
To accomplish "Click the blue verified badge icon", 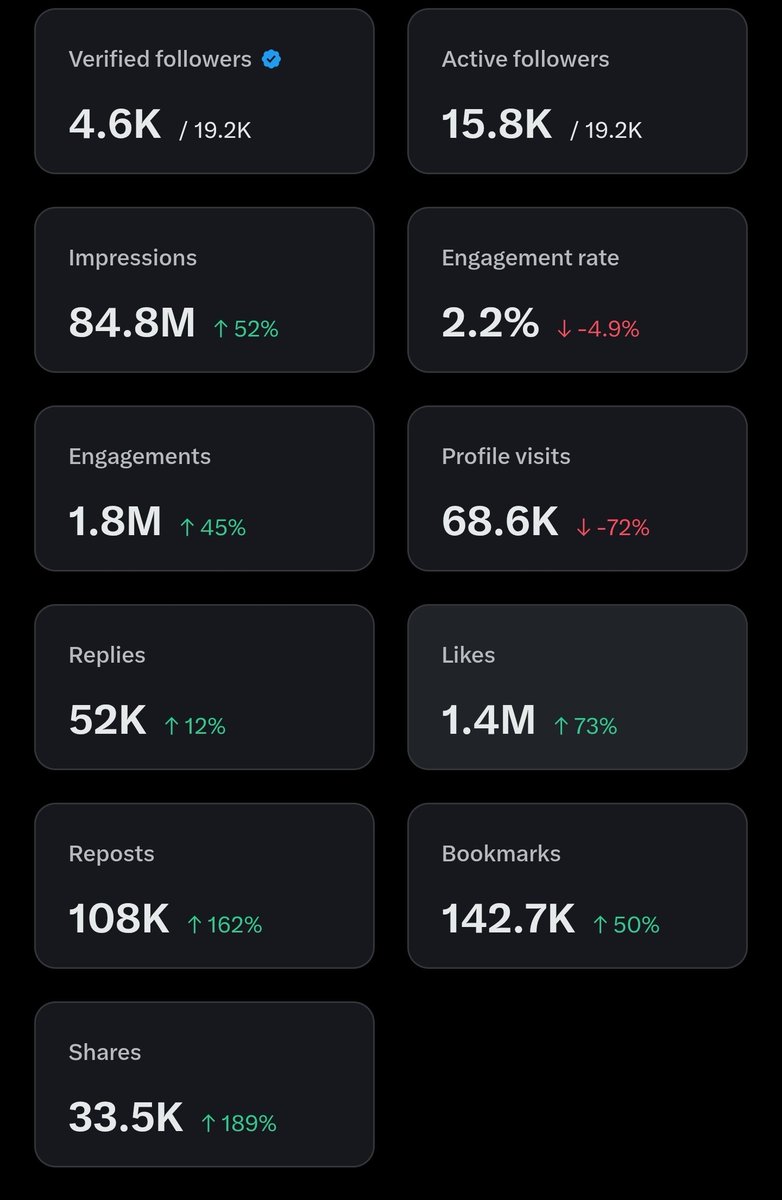I will (271, 59).
